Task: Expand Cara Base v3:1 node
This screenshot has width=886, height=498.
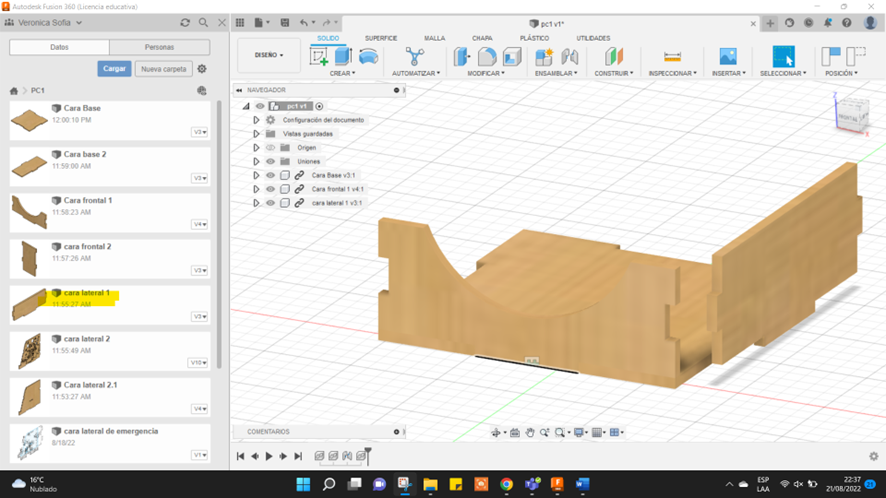Action: 256,175
